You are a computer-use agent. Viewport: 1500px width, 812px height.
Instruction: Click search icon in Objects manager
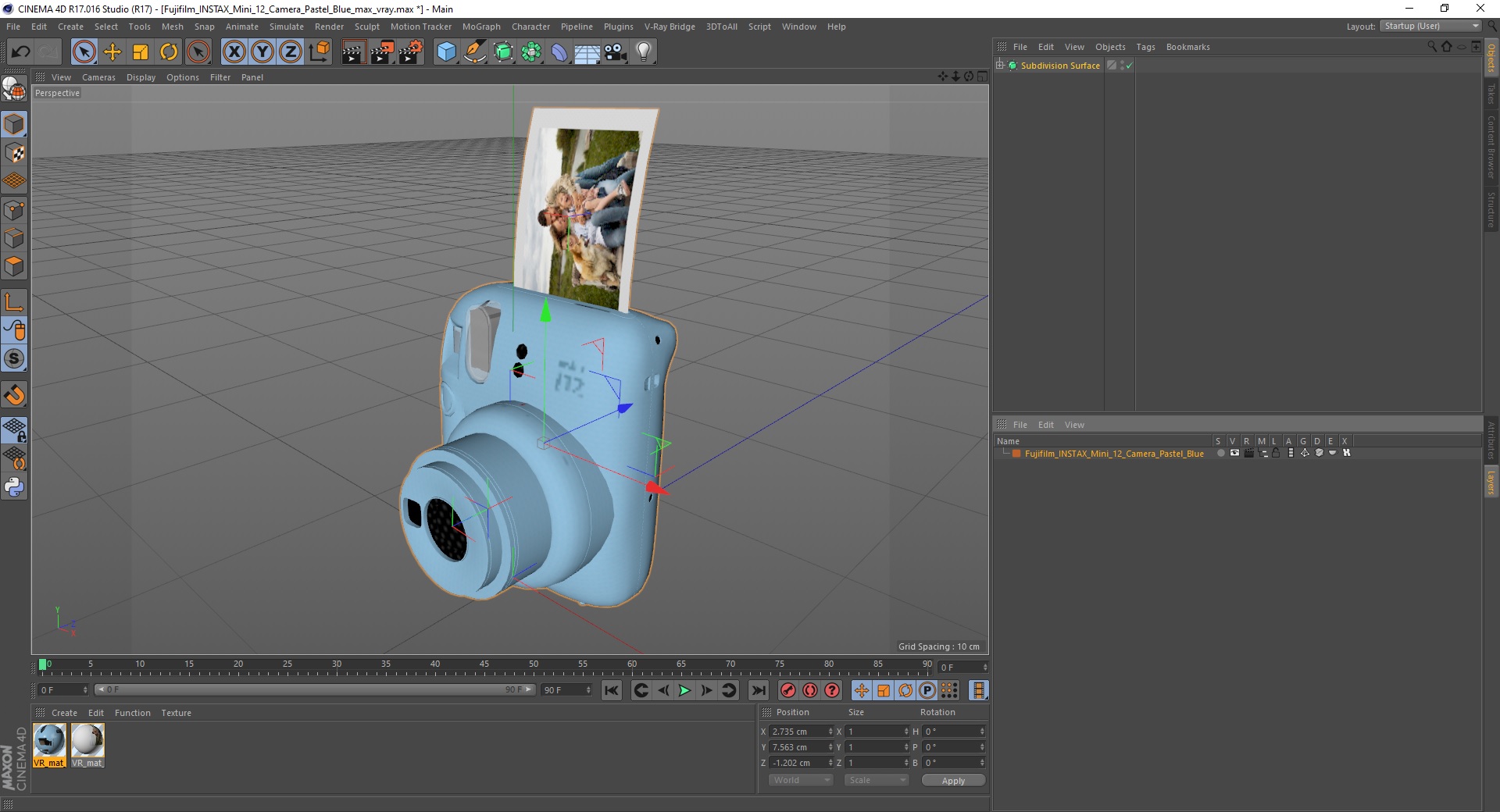coord(1432,47)
